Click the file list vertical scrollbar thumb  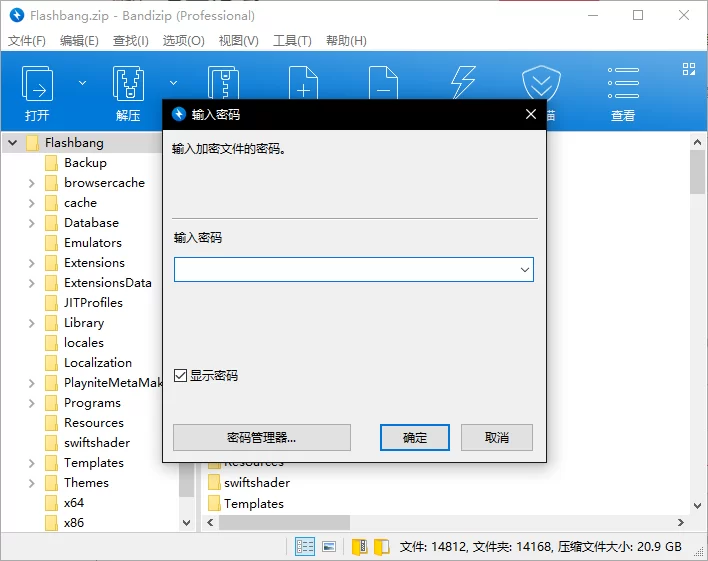tap(697, 172)
